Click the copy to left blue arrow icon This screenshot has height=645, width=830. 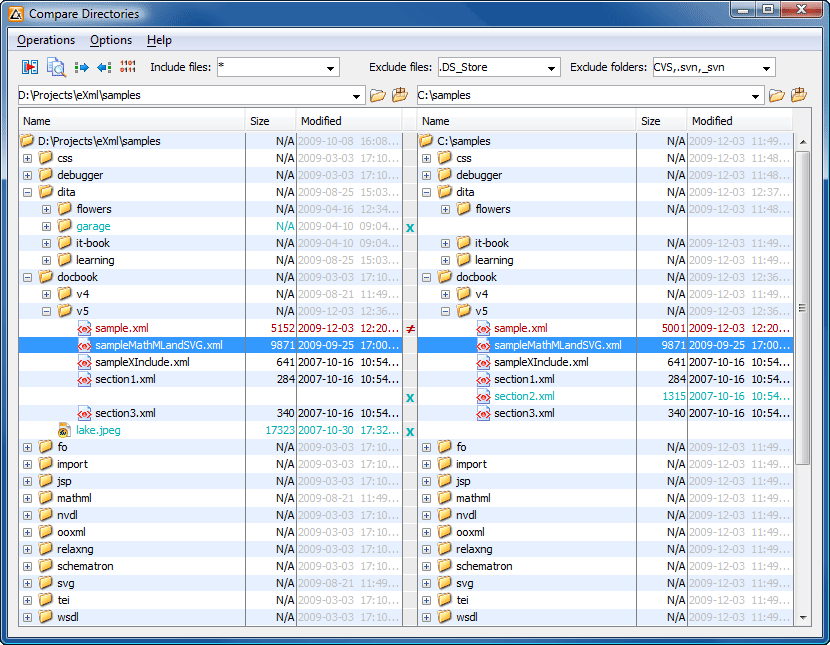104,67
